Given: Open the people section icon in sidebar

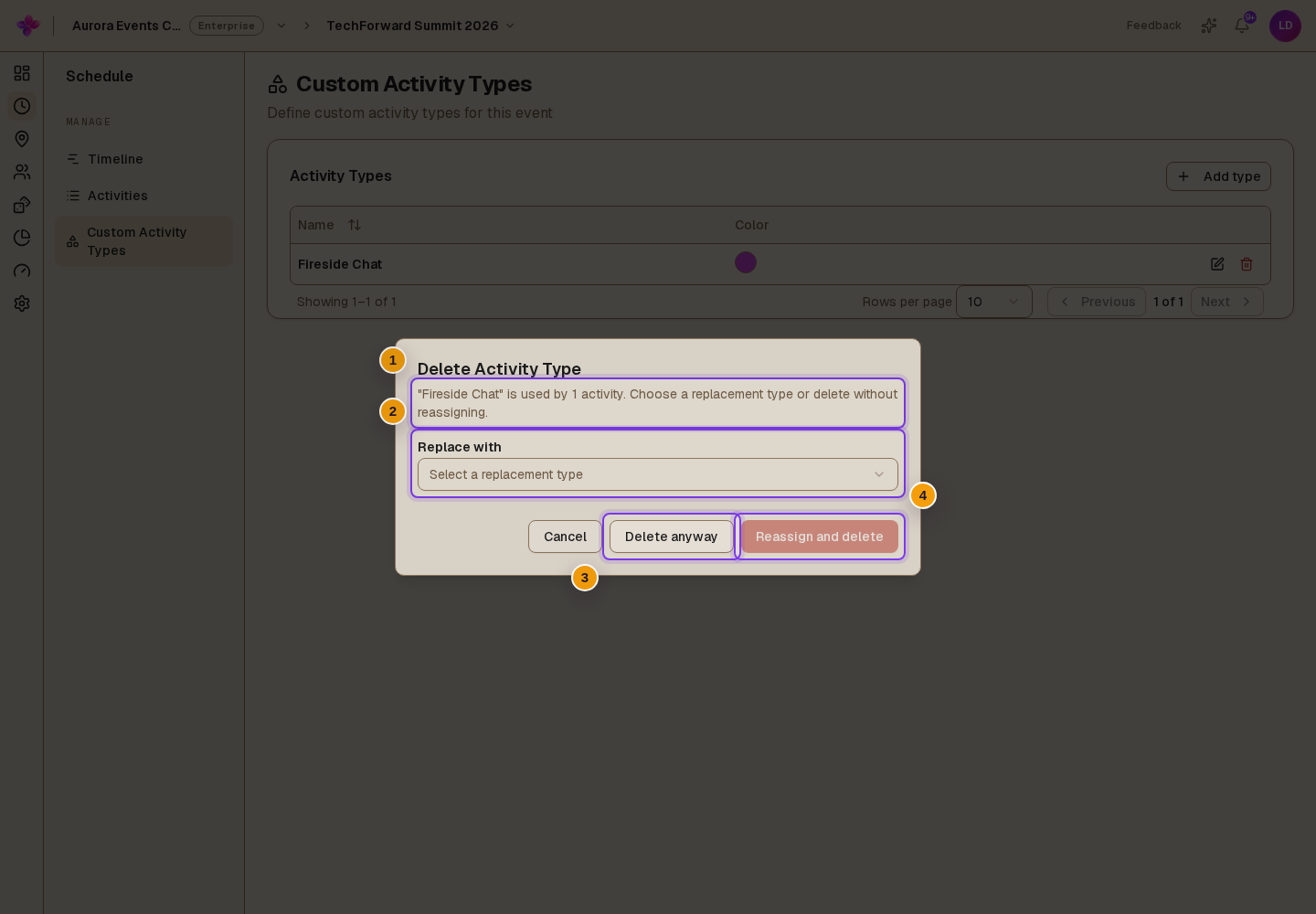Looking at the screenshot, I should click(x=22, y=172).
